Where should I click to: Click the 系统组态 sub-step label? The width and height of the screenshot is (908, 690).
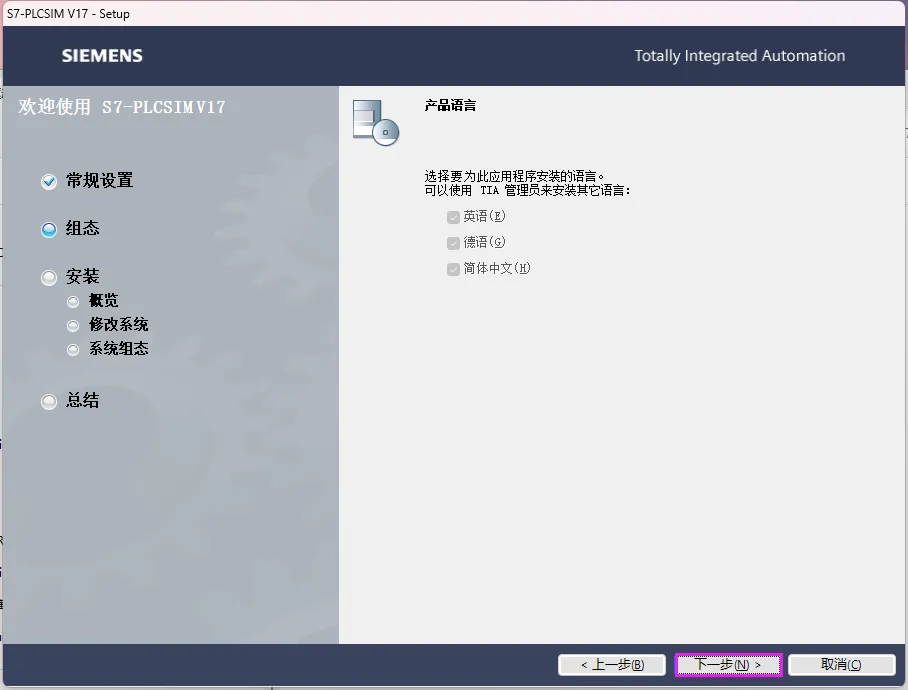[x=119, y=348]
